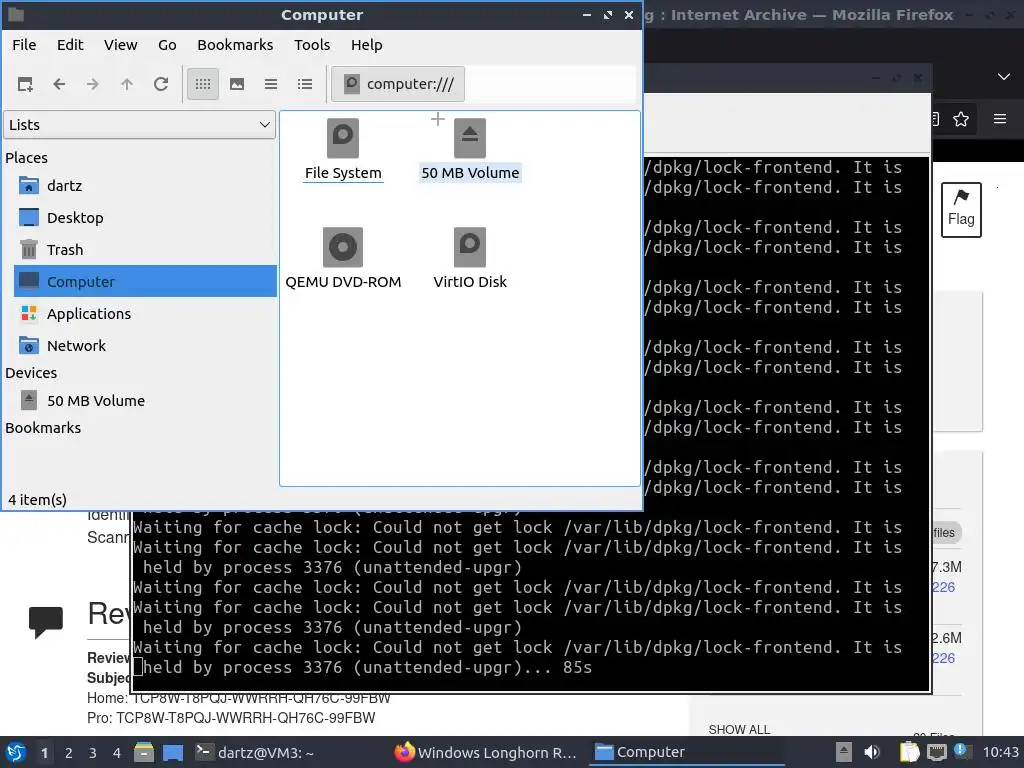The width and height of the screenshot is (1024, 768).
Task: Click the 10:43 taskbar clock
Action: [1000, 753]
